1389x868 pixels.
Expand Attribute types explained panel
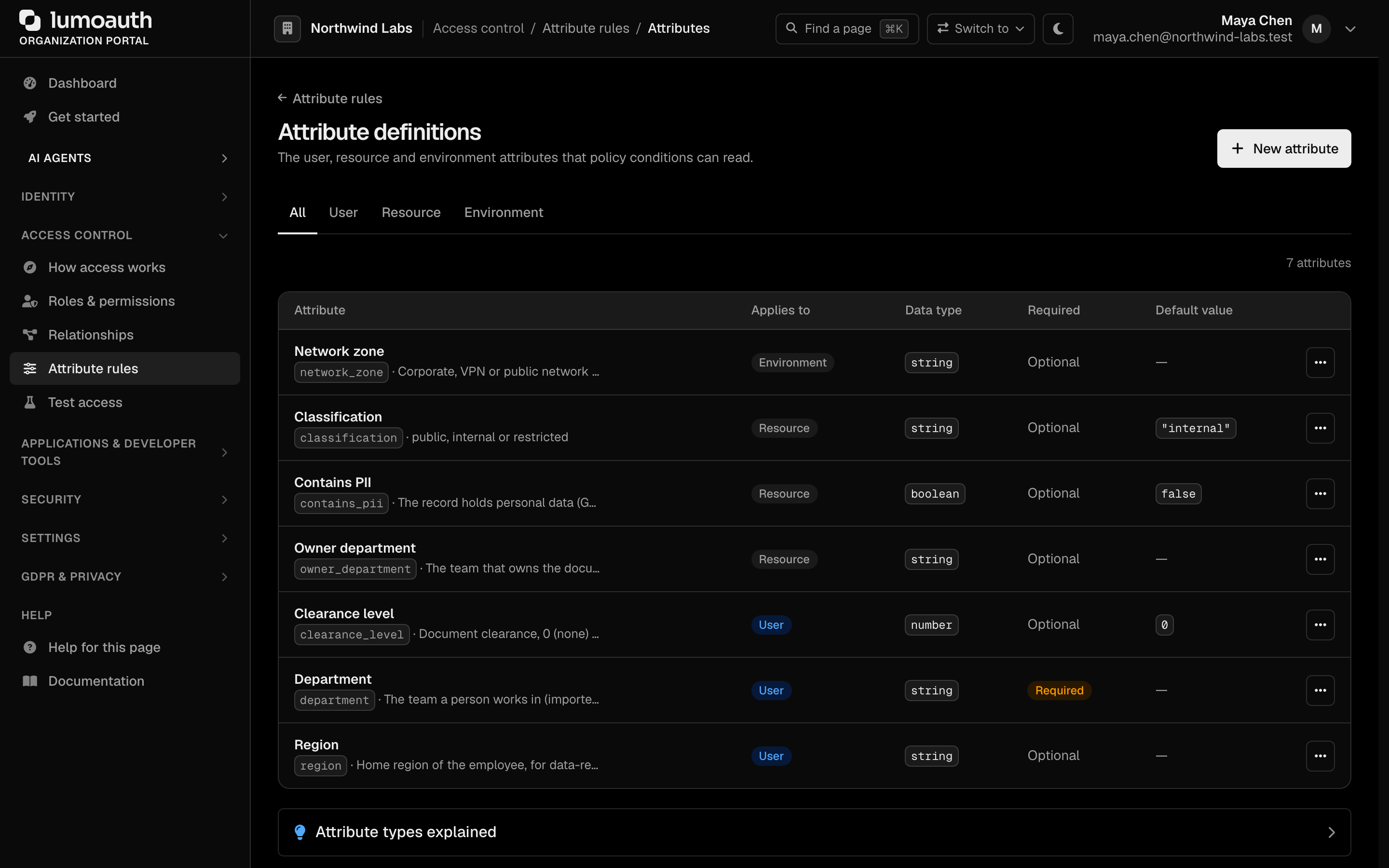coord(814,832)
